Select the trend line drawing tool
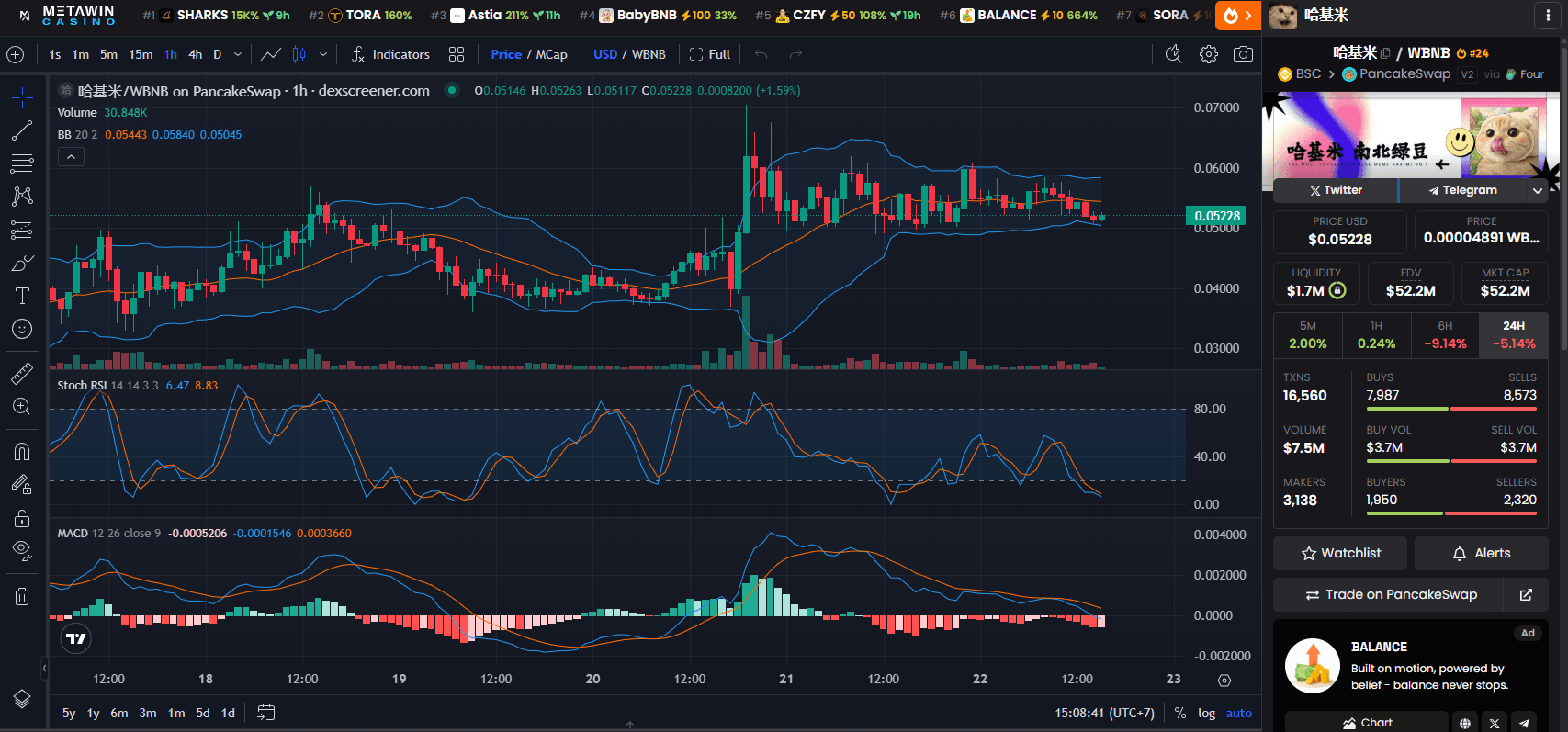The width and height of the screenshot is (1568, 732). (x=22, y=131)
